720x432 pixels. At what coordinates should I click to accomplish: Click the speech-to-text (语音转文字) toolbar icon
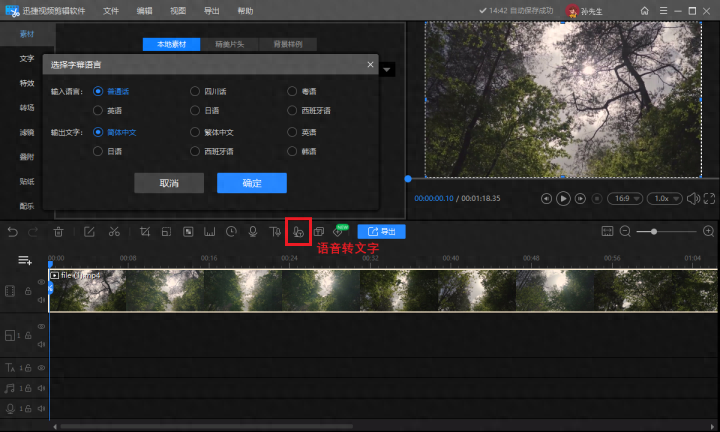coord(298,232)
